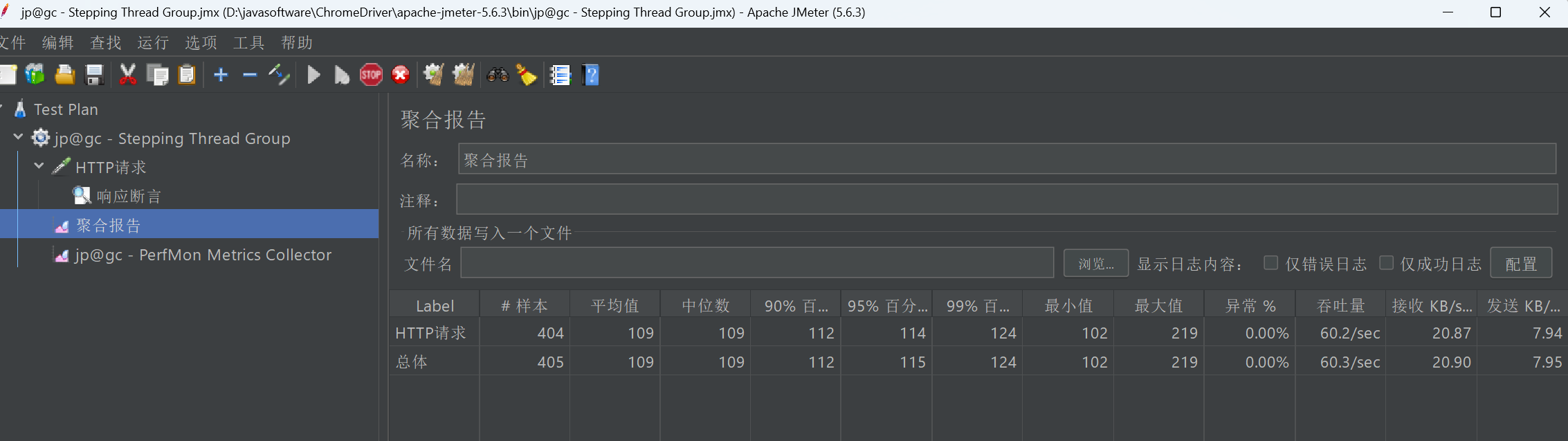Screen dimensions: 1568x441
Task: Sort by the # 样本 column header
Action: (x=525, y=306)
